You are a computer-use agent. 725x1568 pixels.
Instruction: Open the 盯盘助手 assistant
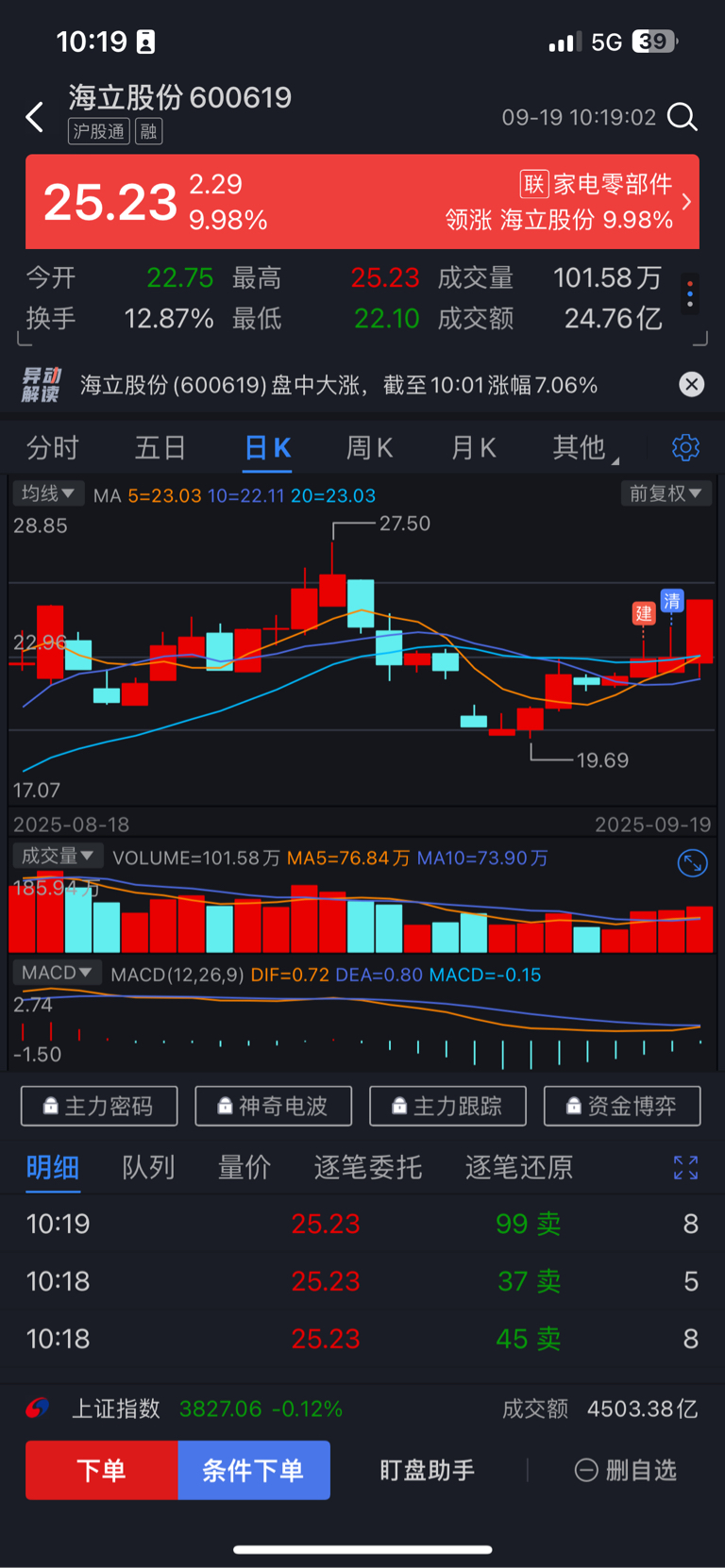428,1470
